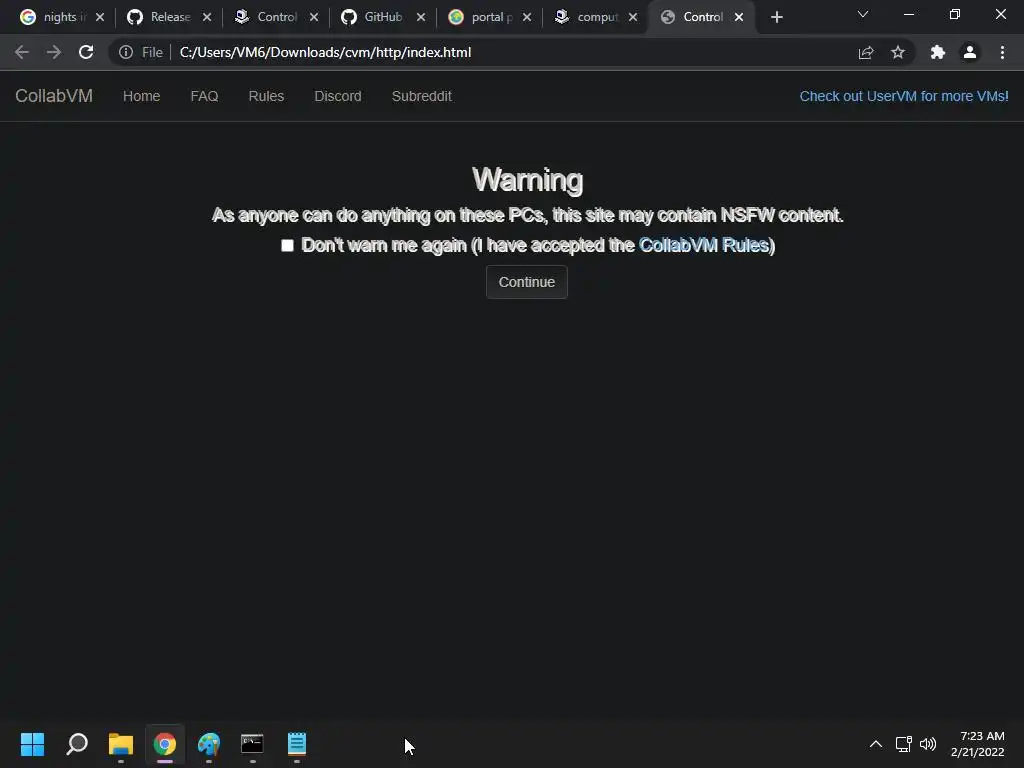Open Command Prompt icon in taskbar
The height and width of the screenshot is (768, 1024).
point(252,744)
